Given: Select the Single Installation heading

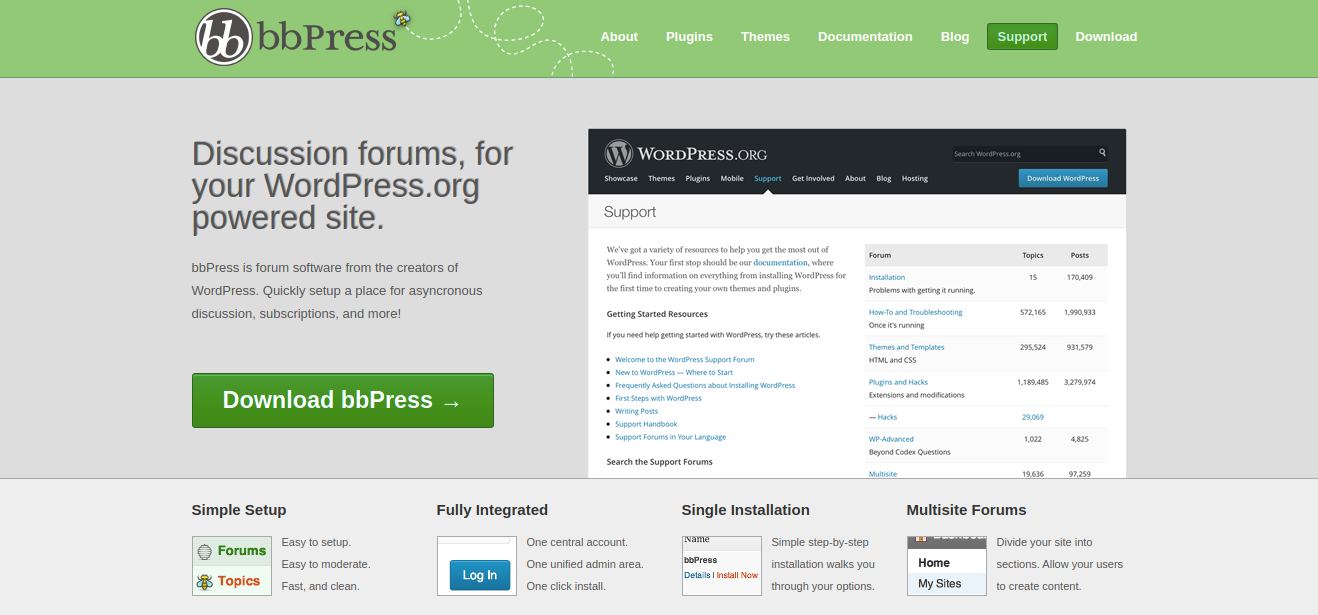Looking at the screenshot, I should click(x=746, y=510).
